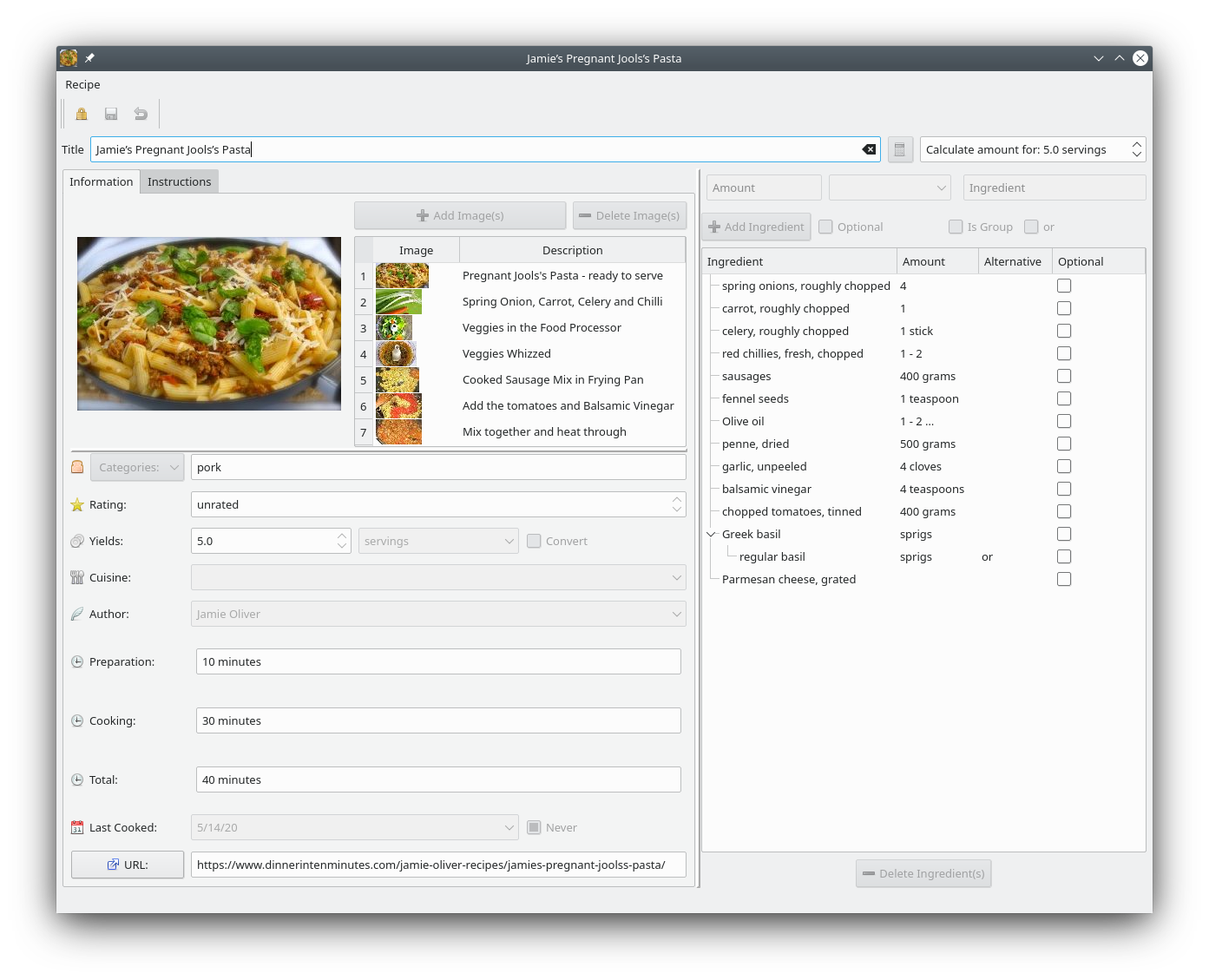Click the calendar icon next to Last Cooked
This screenshot has width=1209, height=980.
[x=77, y=827]
